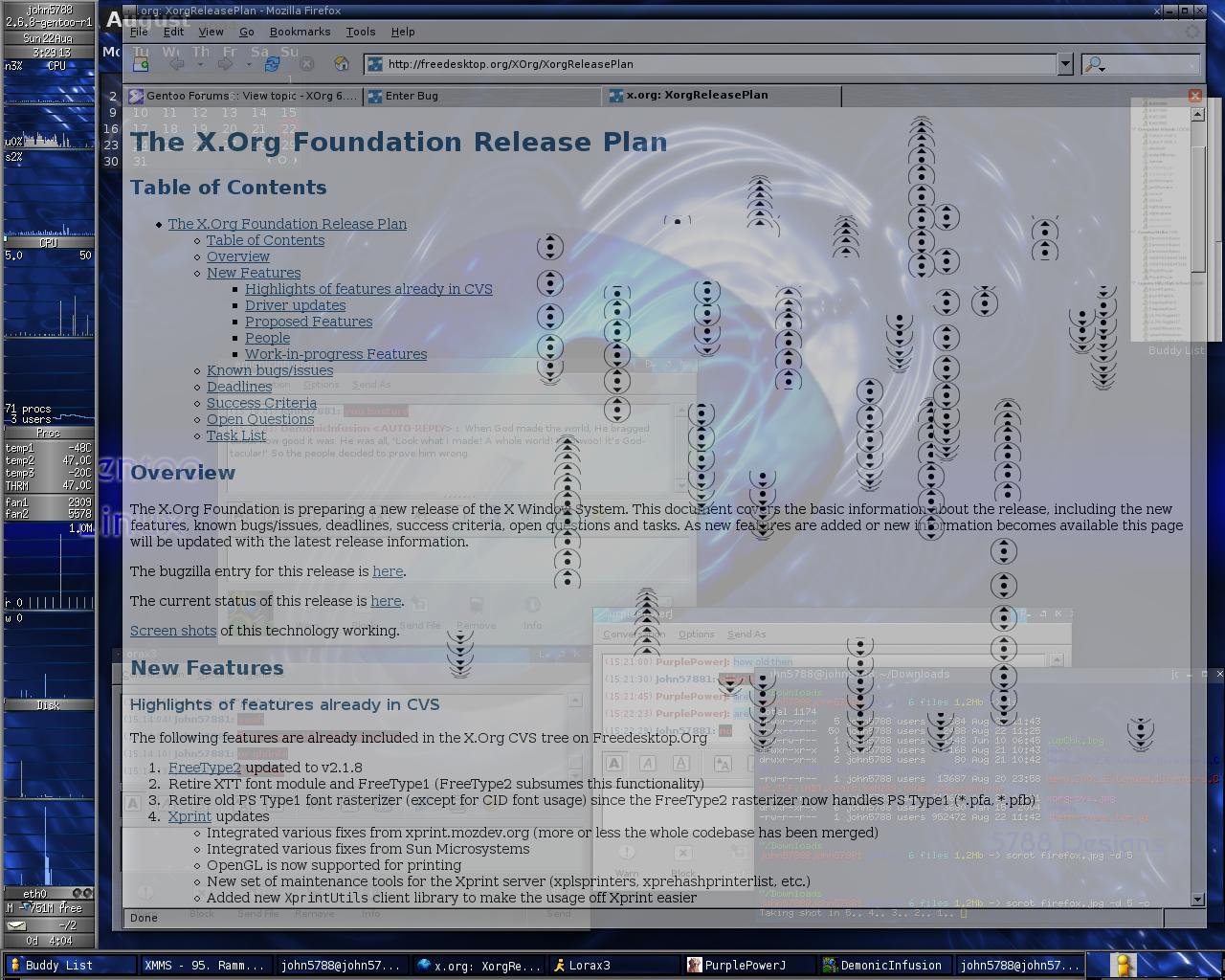Screen dimensions: 1225x980
Task: Click the Home icon in Firefox toolbar
Action: pos(342,64)
